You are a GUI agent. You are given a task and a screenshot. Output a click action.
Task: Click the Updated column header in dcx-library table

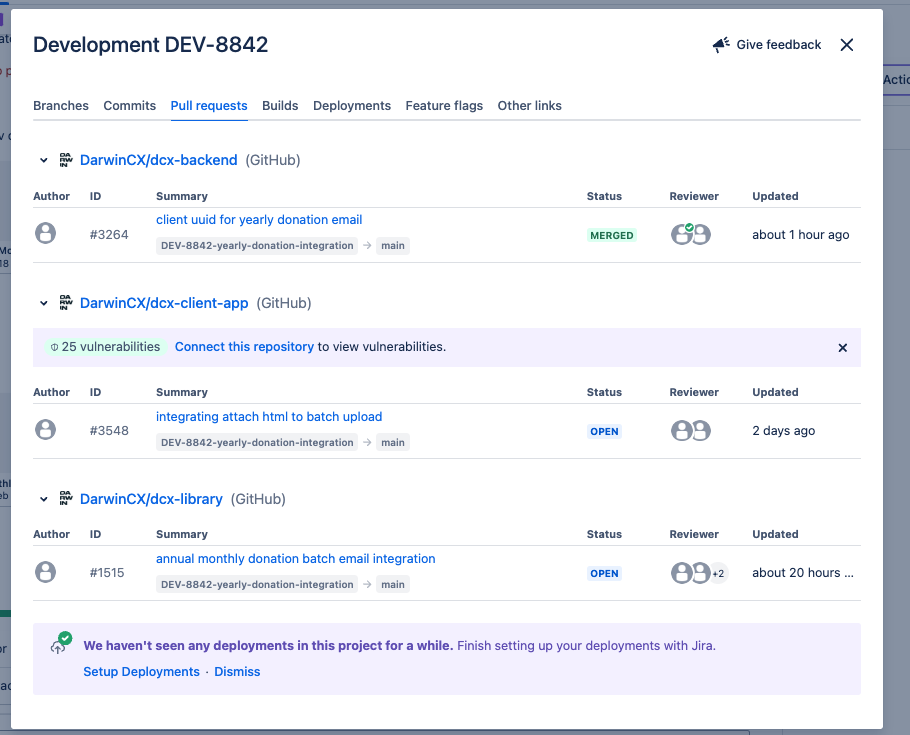click(x=775, y=534)
